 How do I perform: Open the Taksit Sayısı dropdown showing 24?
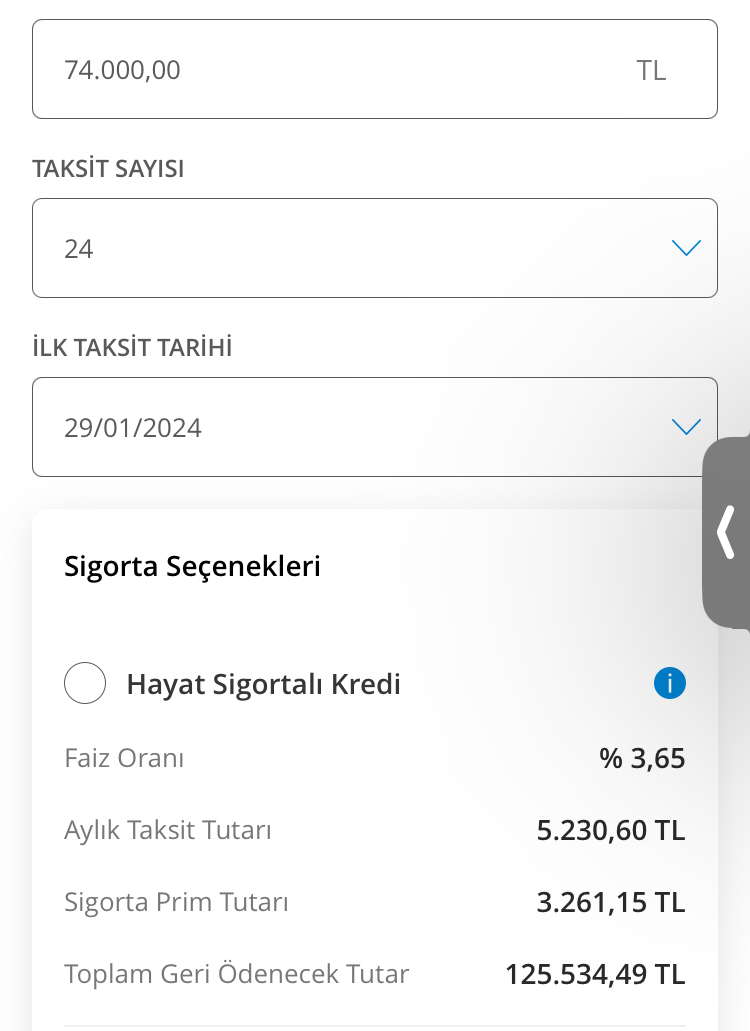pyautogui.click(x=375, y=248)
